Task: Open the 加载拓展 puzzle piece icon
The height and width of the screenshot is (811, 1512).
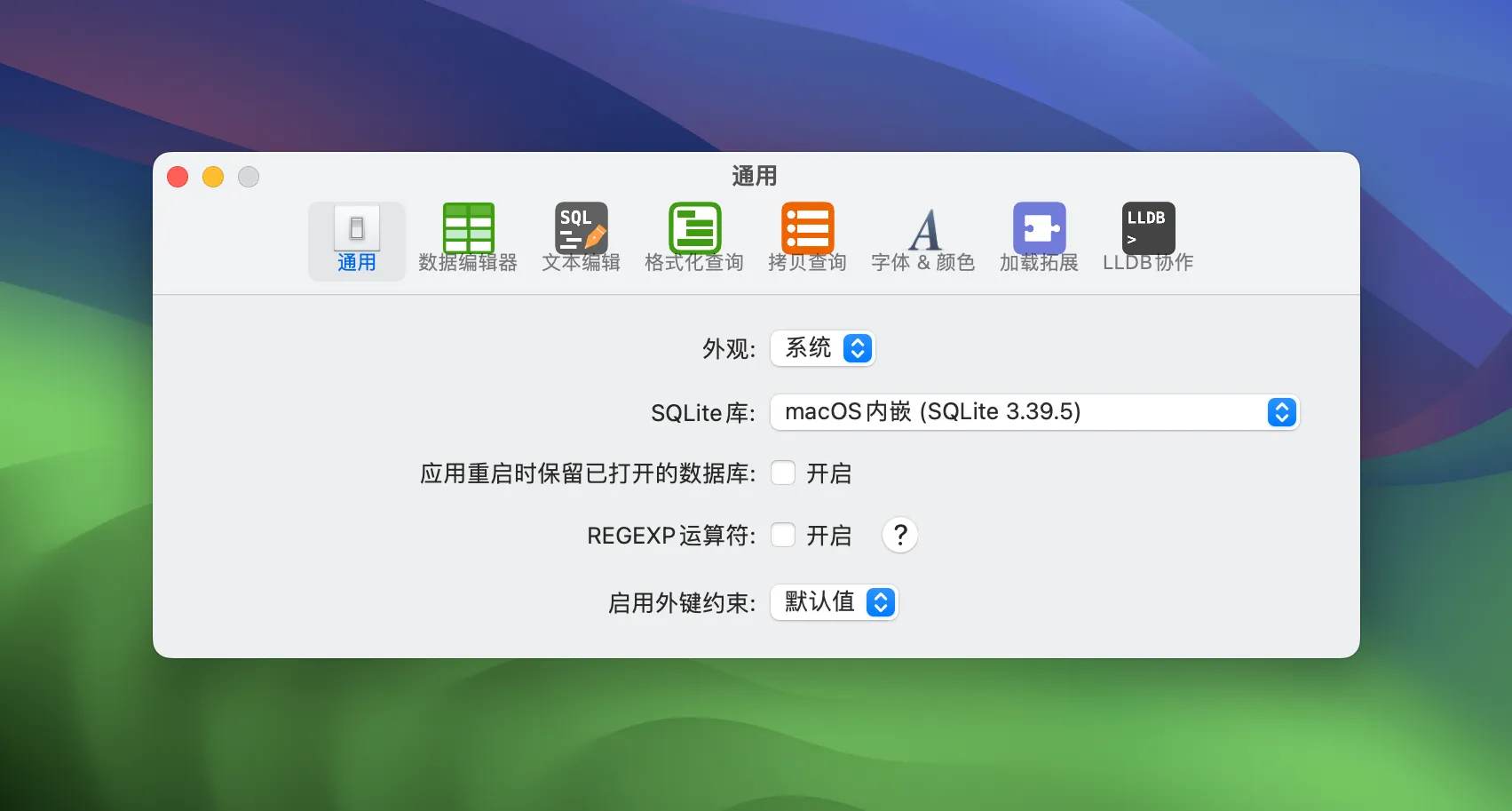Action: pos(1039,228)
